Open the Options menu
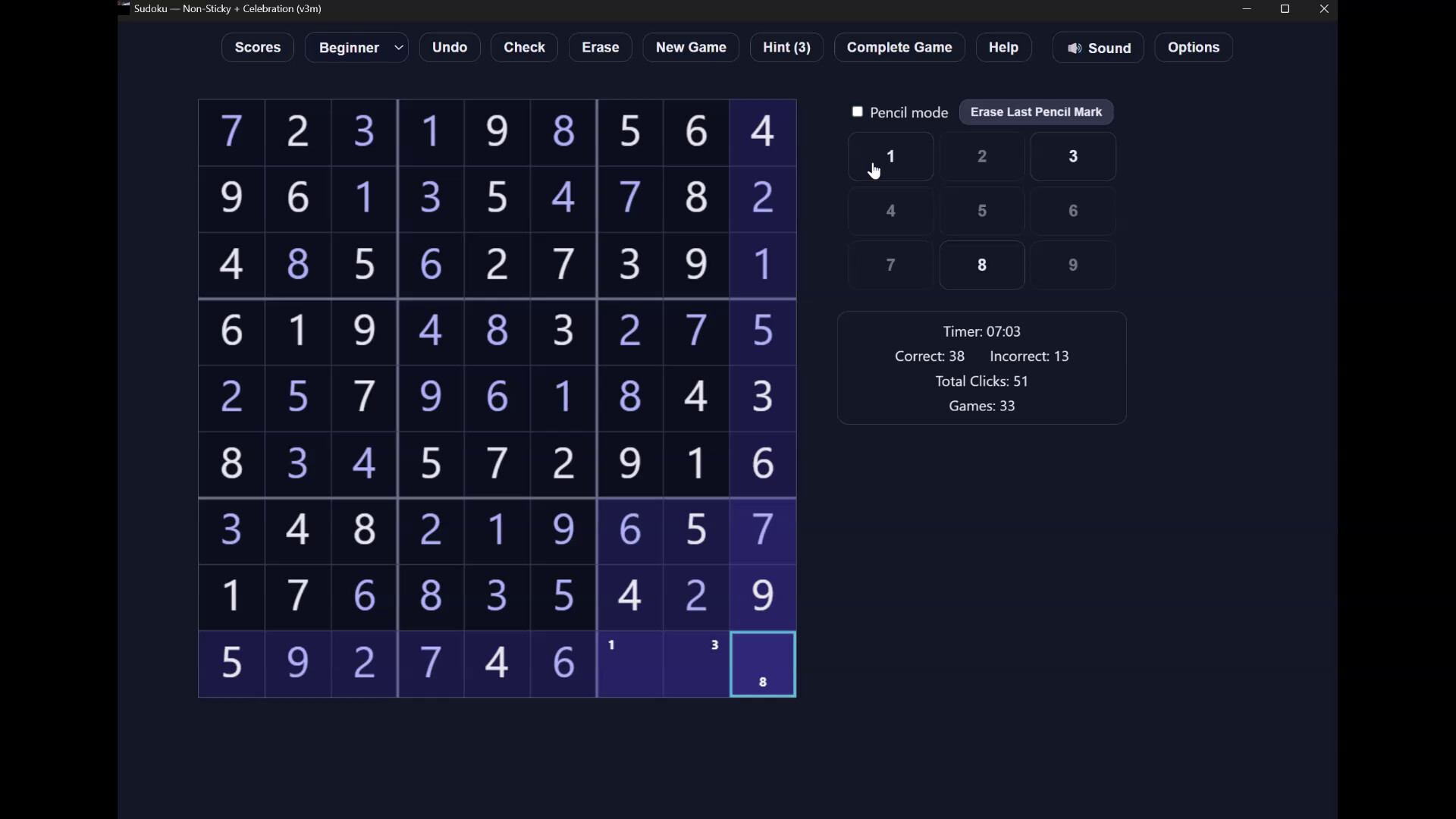 click(1193, 47)
